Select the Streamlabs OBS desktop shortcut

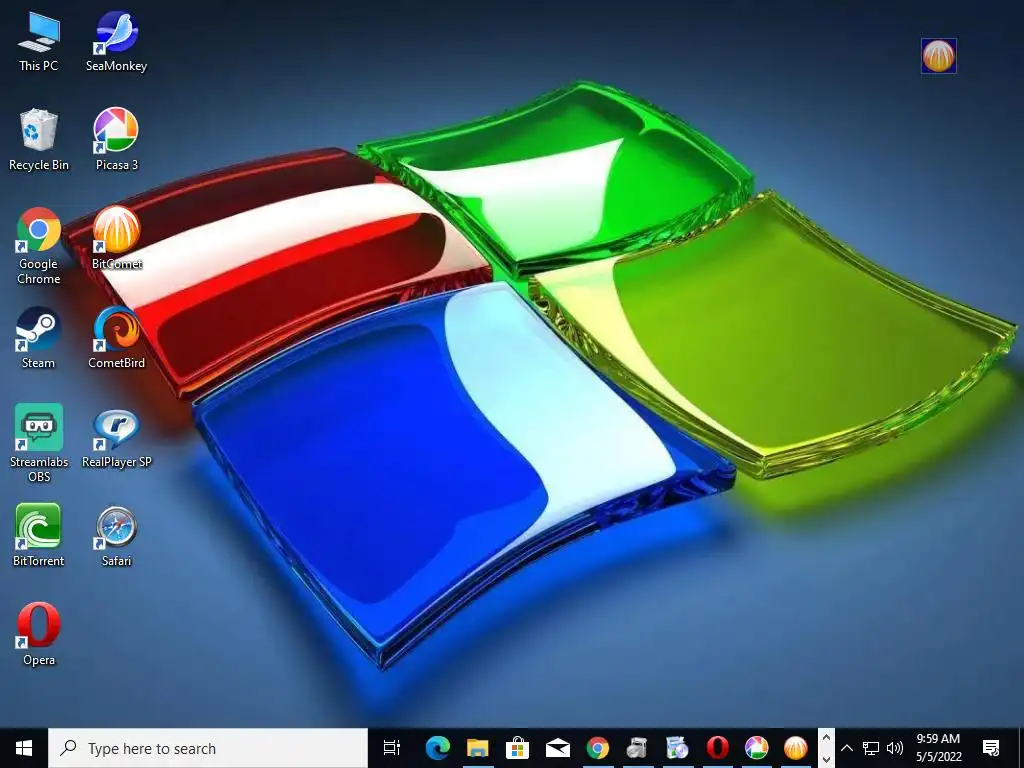tap(39, 443)
